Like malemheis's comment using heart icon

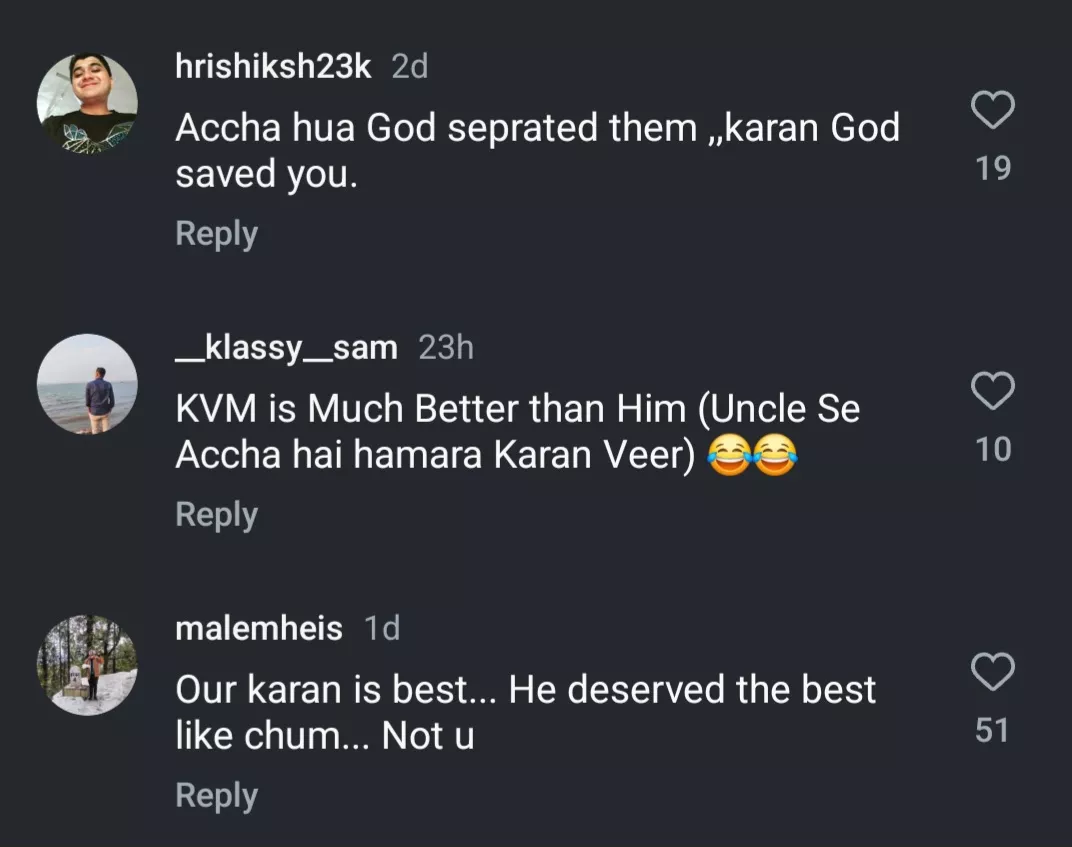tap(993, 672)
